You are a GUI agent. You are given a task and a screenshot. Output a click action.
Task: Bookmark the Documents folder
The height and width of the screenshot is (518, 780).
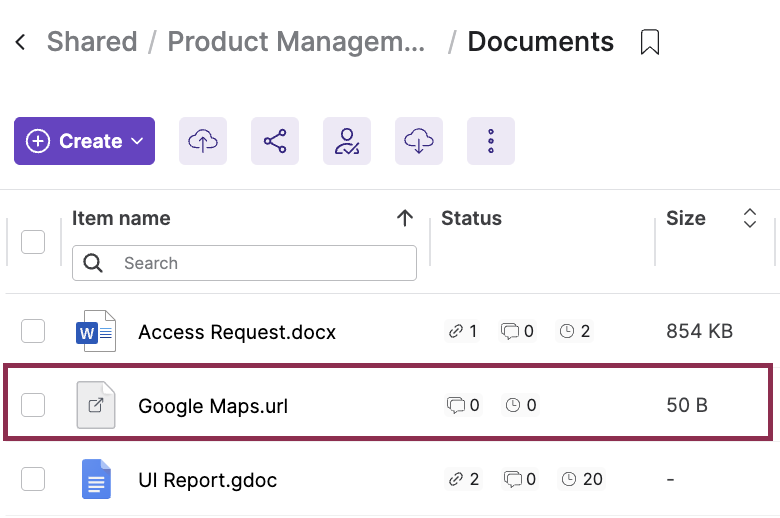[650, 42]
